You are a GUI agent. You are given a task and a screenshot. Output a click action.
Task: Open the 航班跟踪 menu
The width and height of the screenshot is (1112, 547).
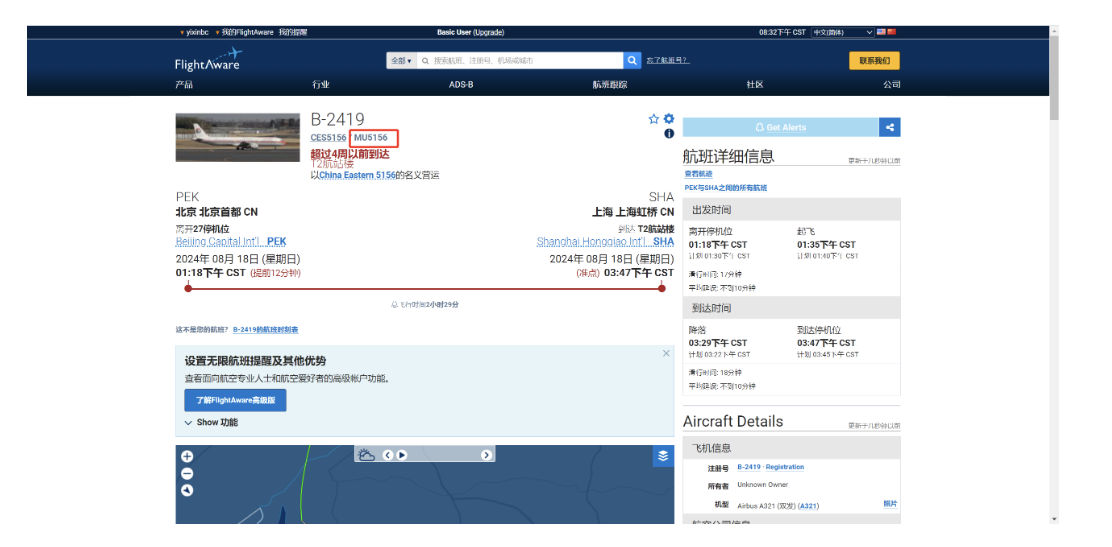pos(610,84)
